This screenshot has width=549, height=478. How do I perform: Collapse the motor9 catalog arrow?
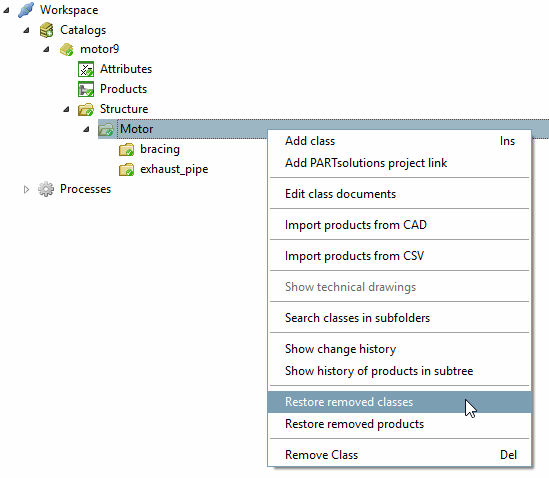46,50
